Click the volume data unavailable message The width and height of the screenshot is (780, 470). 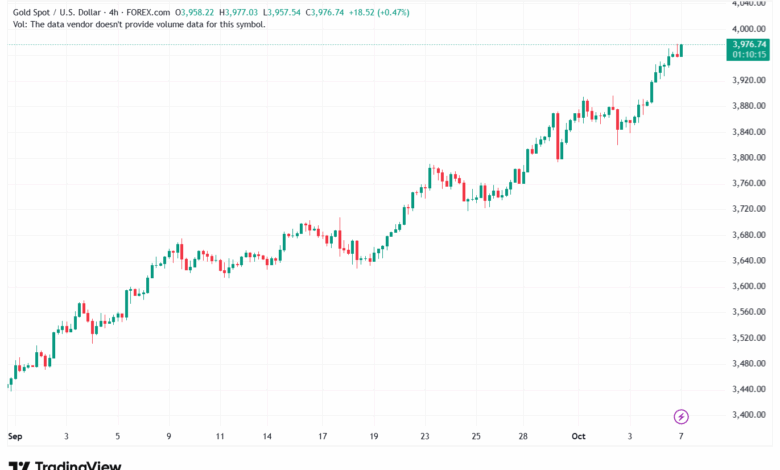coord(138,24)
